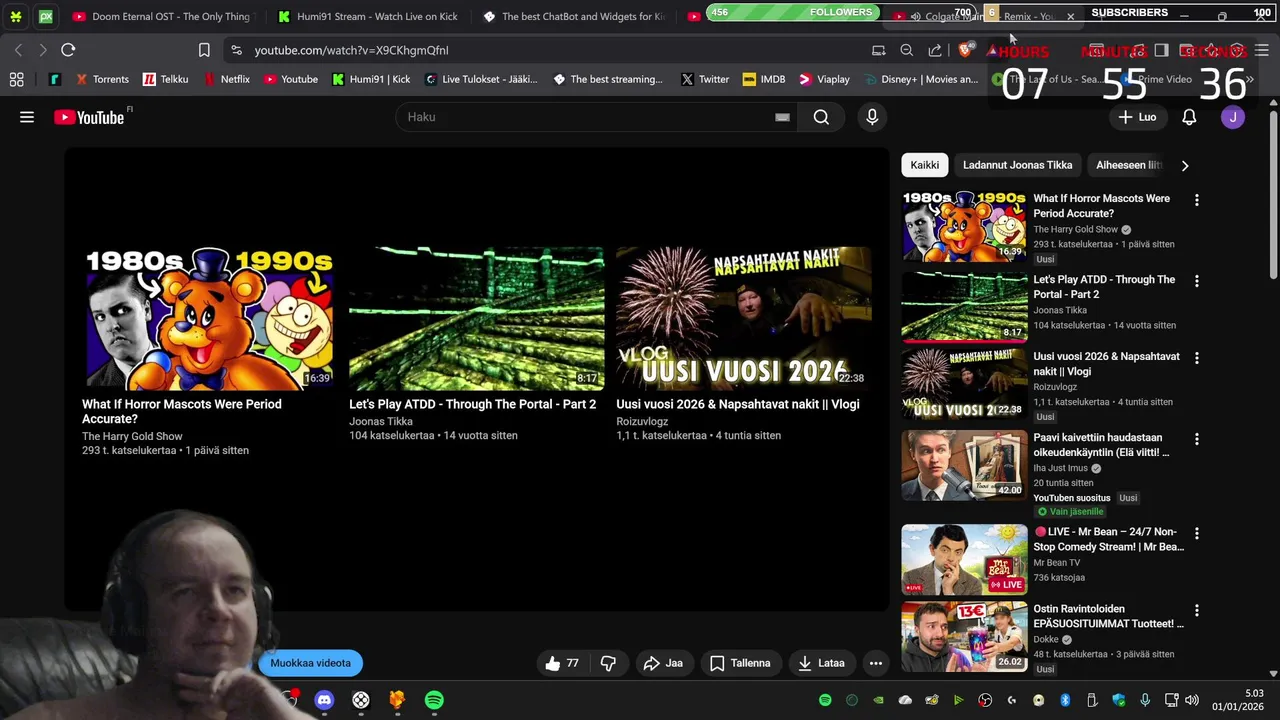Click Muokkaa videota button
Image resolution: width=1280 pixels, height=720 pixels.
pos(310,663)
